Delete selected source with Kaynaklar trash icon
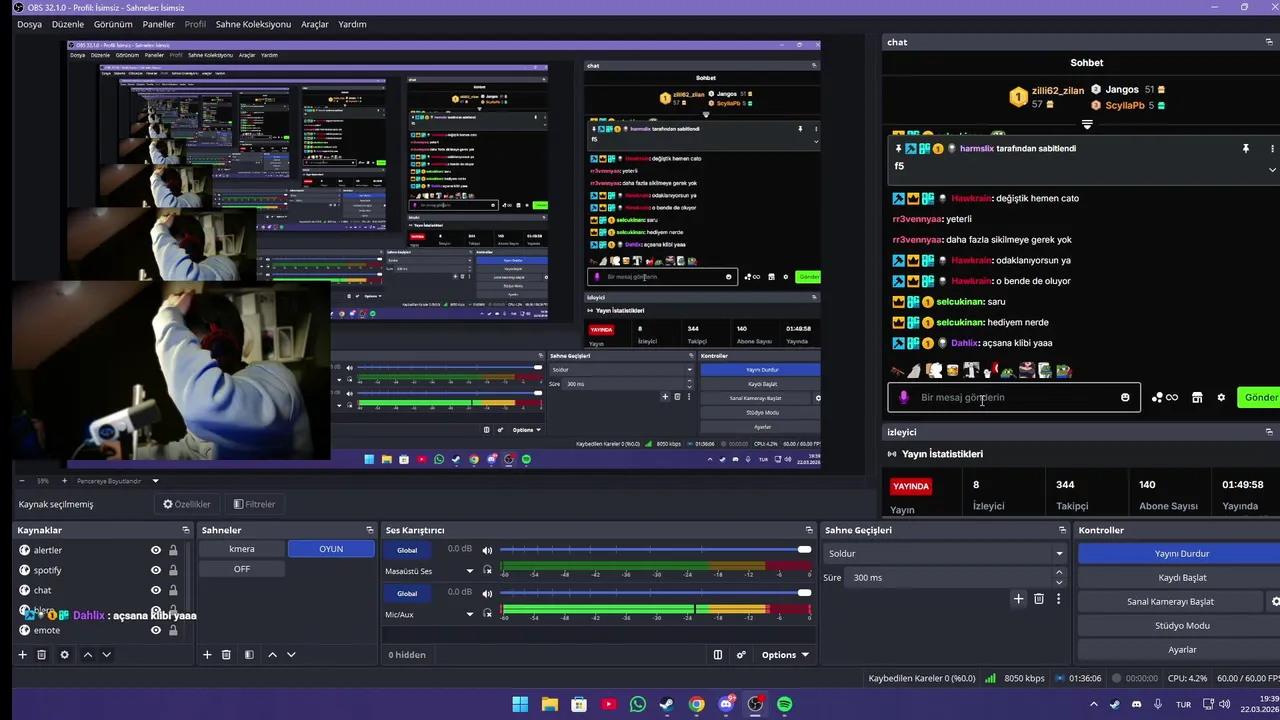The image size is (1280, 720). pos(42,655)
